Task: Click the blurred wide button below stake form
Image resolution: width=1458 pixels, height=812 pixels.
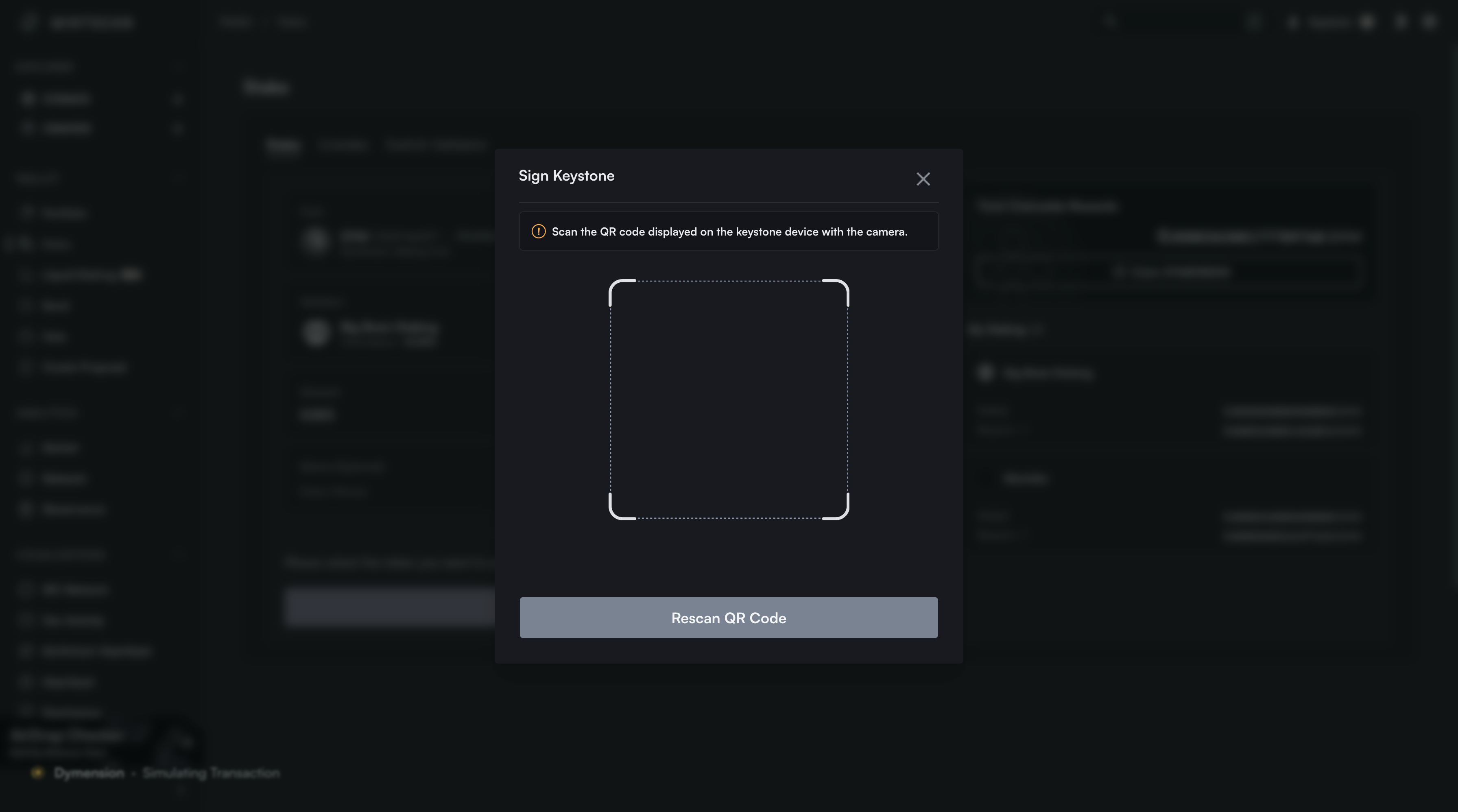Action: 391,607
